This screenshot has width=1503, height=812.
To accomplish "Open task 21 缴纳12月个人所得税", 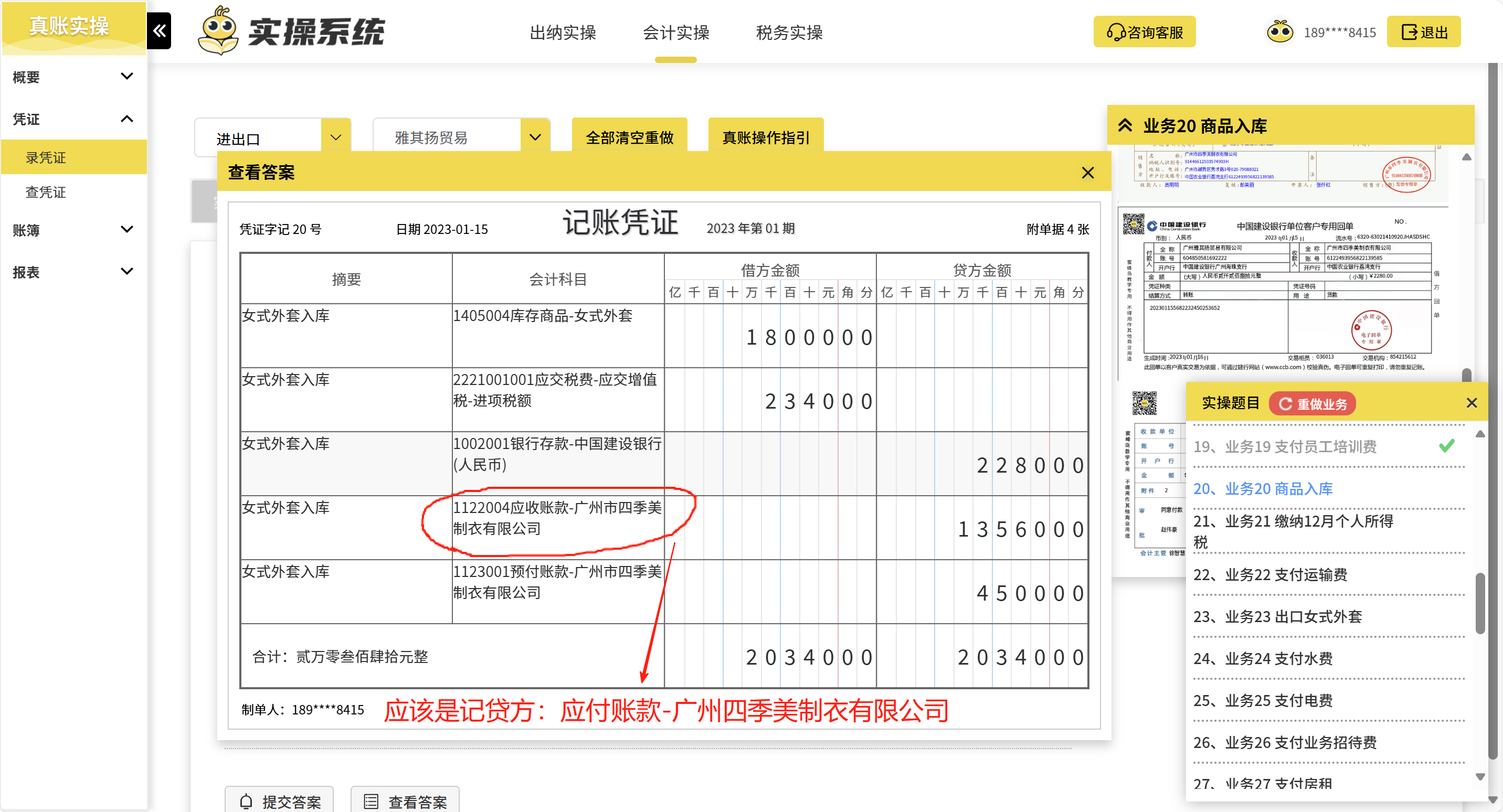I will 1293,531.
